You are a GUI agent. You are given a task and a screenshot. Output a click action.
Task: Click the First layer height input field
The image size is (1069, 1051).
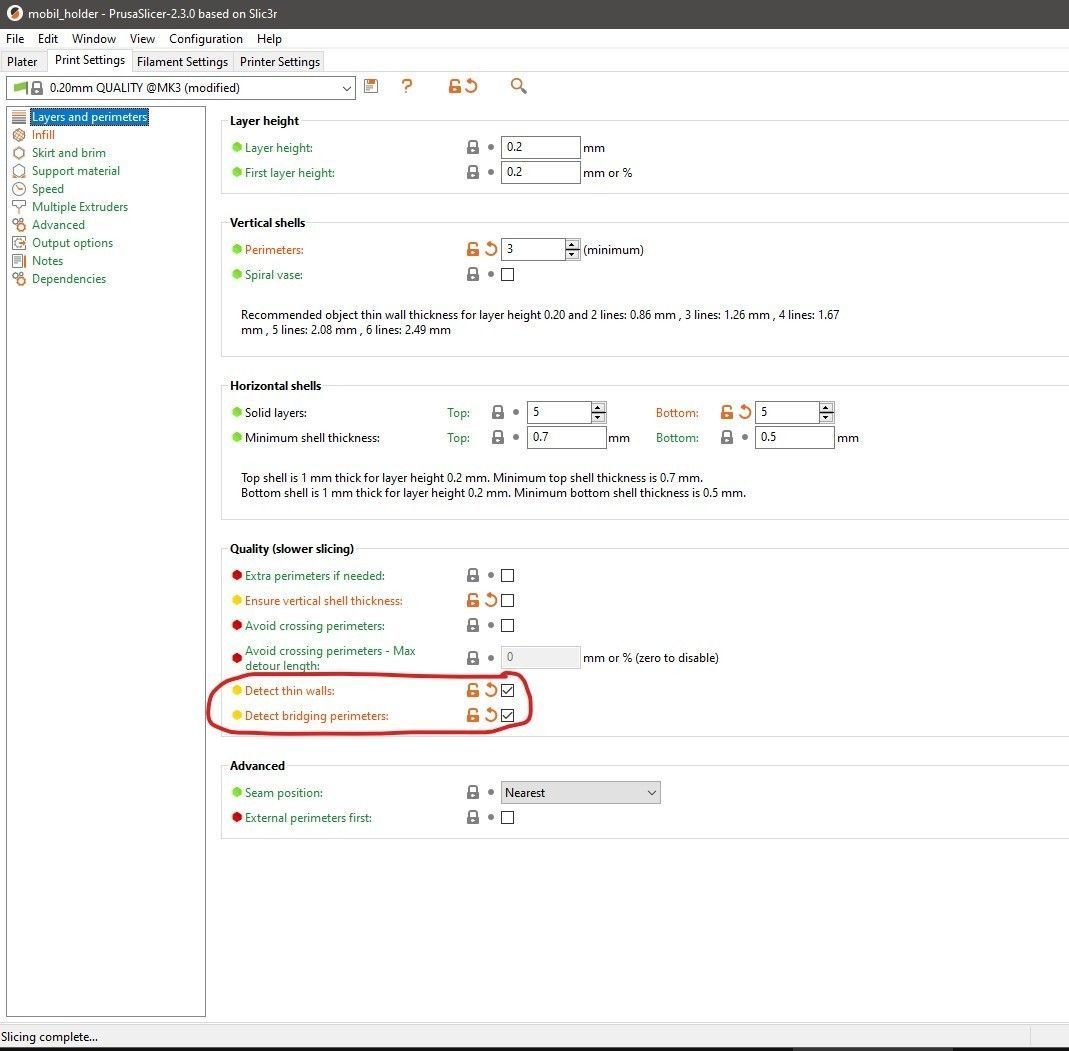[541, 172]
